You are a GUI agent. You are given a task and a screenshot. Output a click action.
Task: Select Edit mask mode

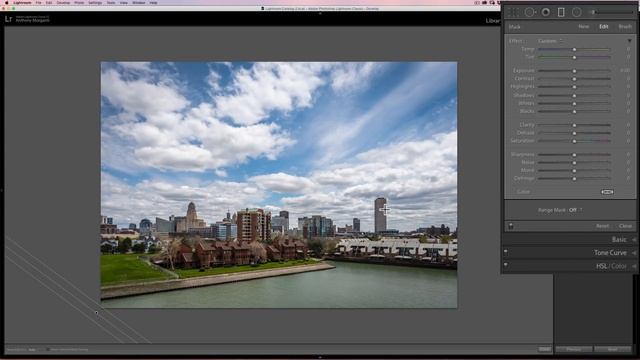tap(604, 27)
